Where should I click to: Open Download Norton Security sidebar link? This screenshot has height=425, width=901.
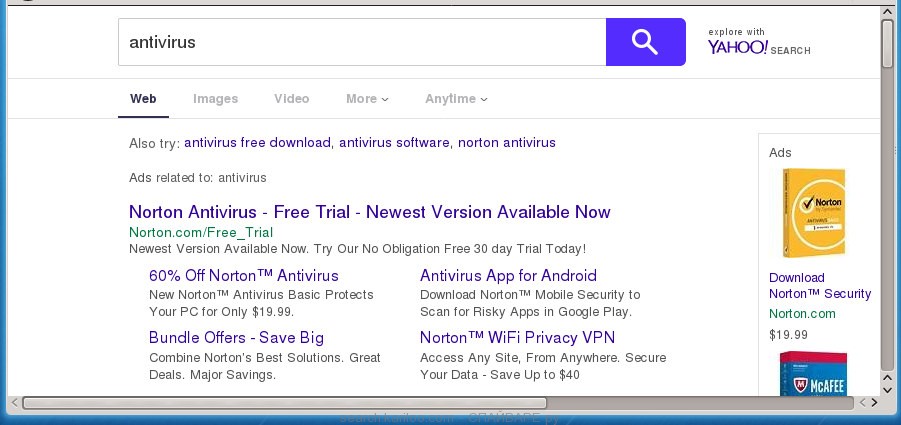point(820,285)
